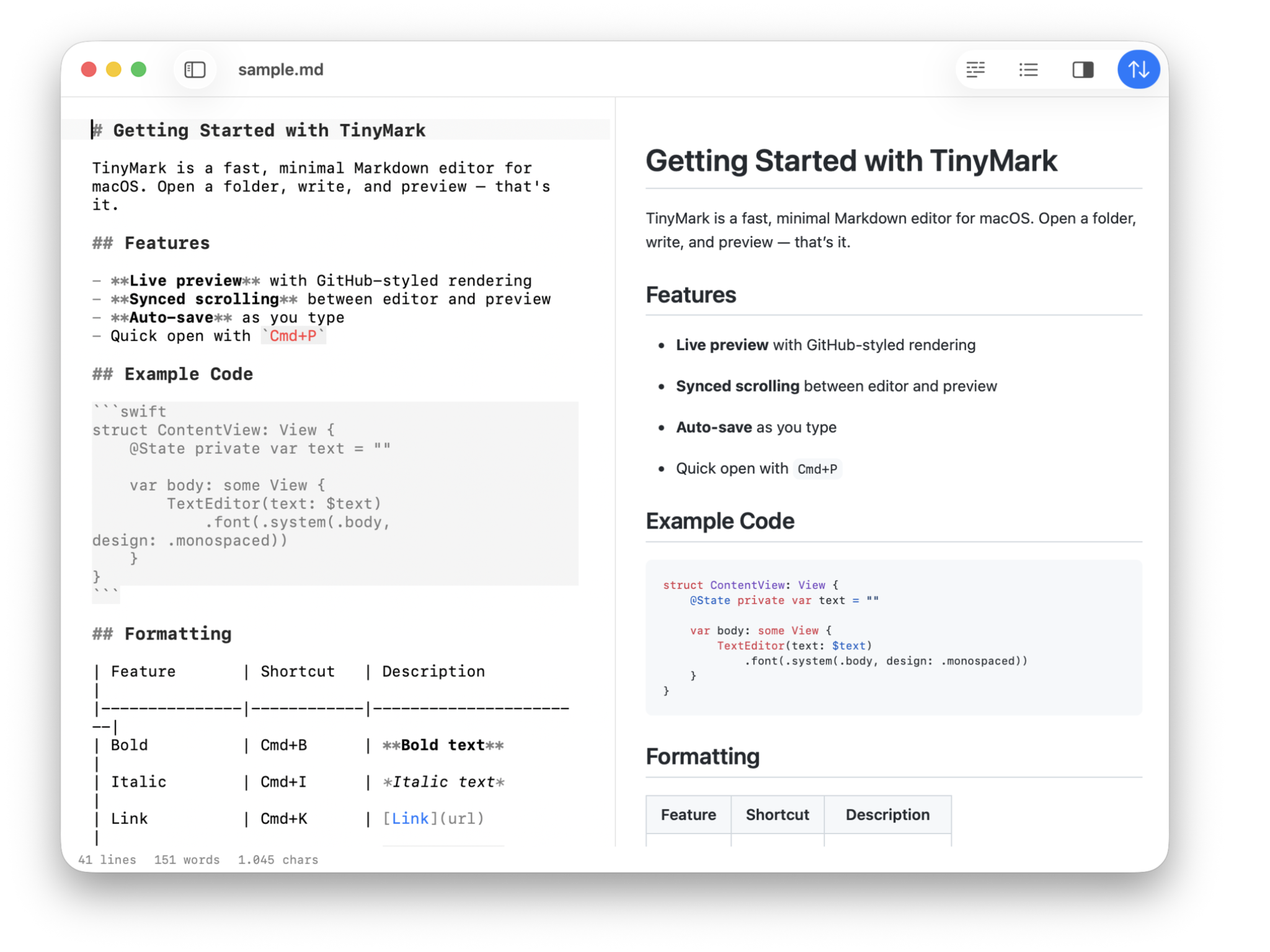1270x952 pixels.
Task: Click the Cmd+P inline code badge in the preview
Action: tap(817, 469)
